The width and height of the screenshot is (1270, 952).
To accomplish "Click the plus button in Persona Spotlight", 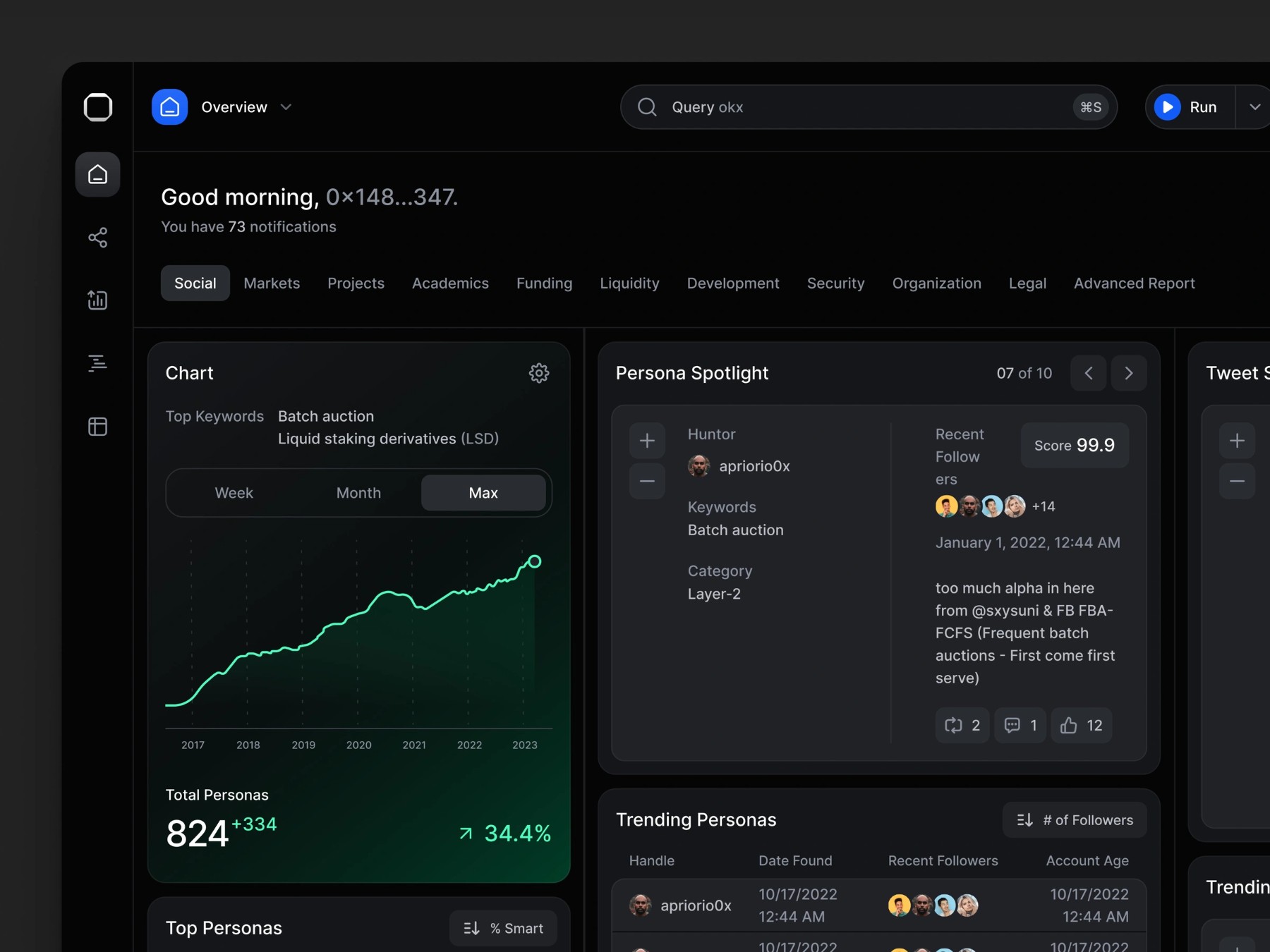I will pyautogui.click(x=647, y=441).
